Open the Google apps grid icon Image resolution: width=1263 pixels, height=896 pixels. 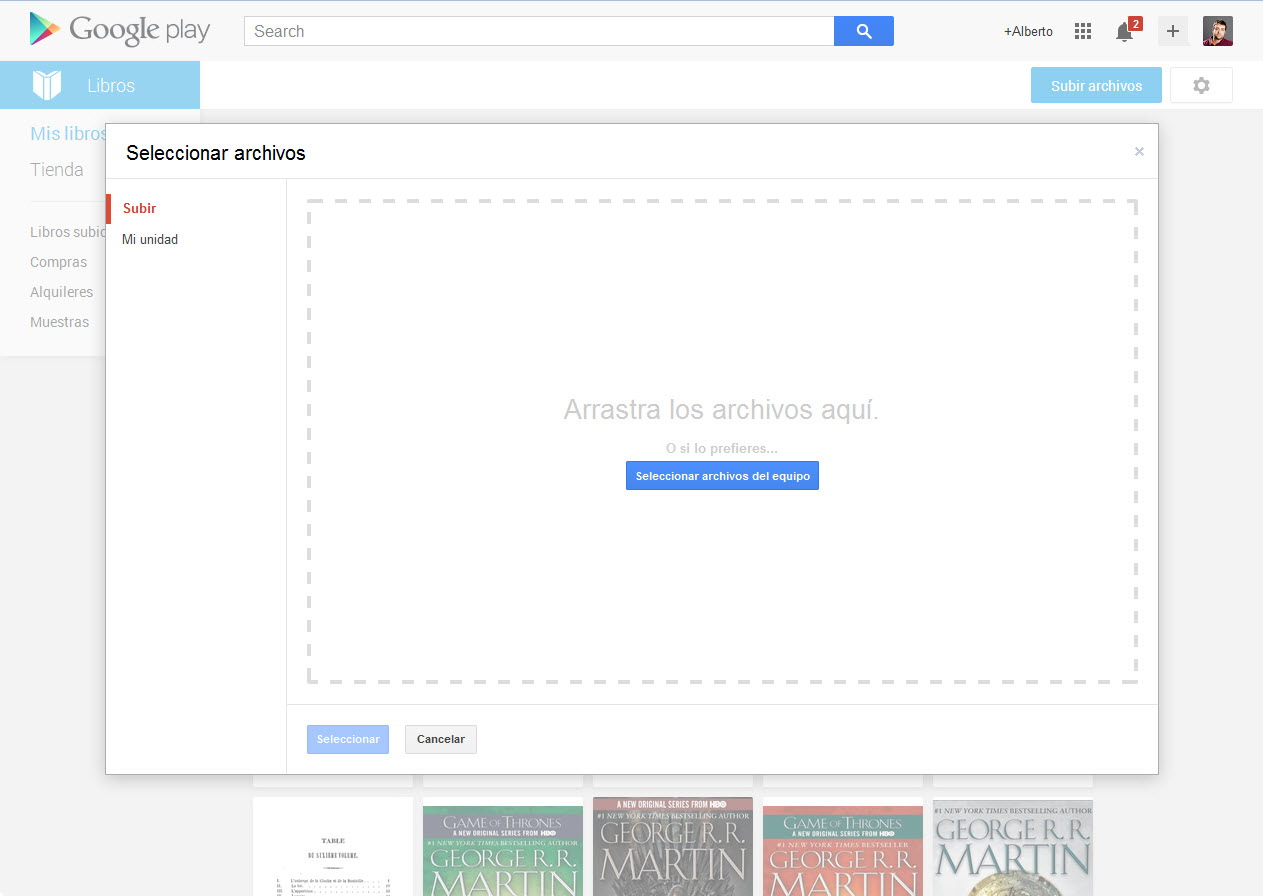coord(1083,31)
